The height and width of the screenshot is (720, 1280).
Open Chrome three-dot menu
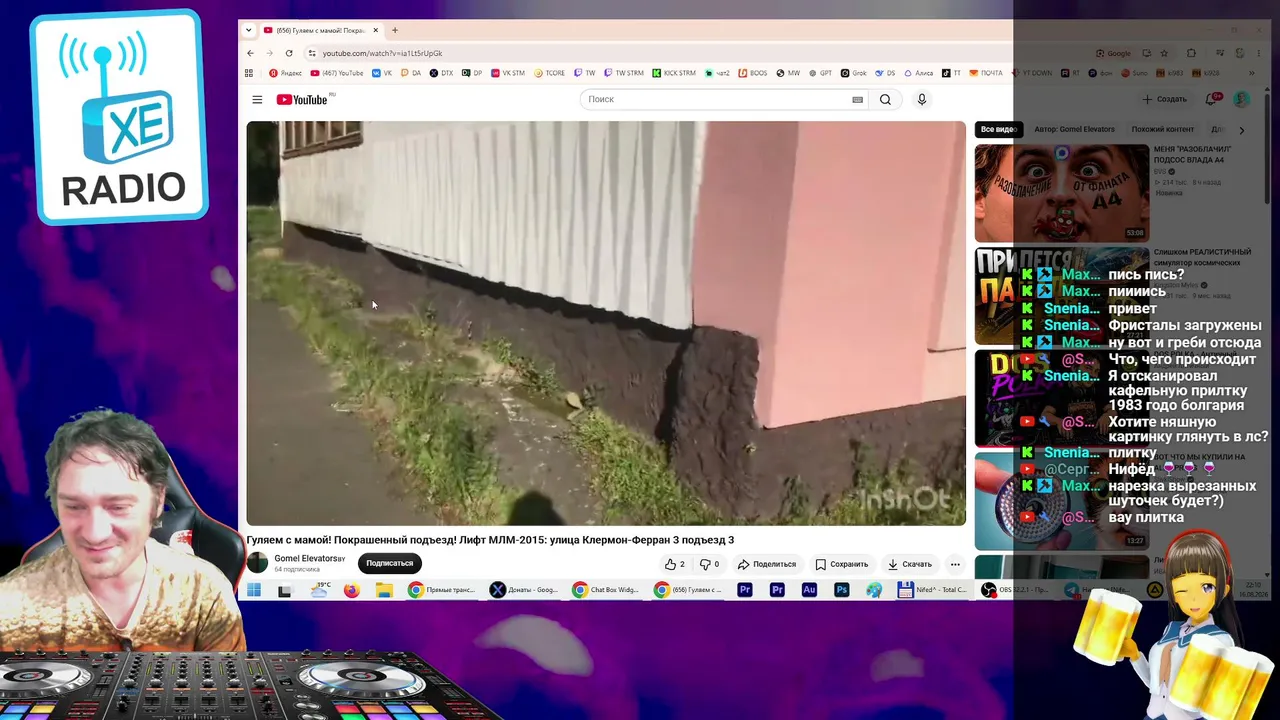[x=1261, y=53]
